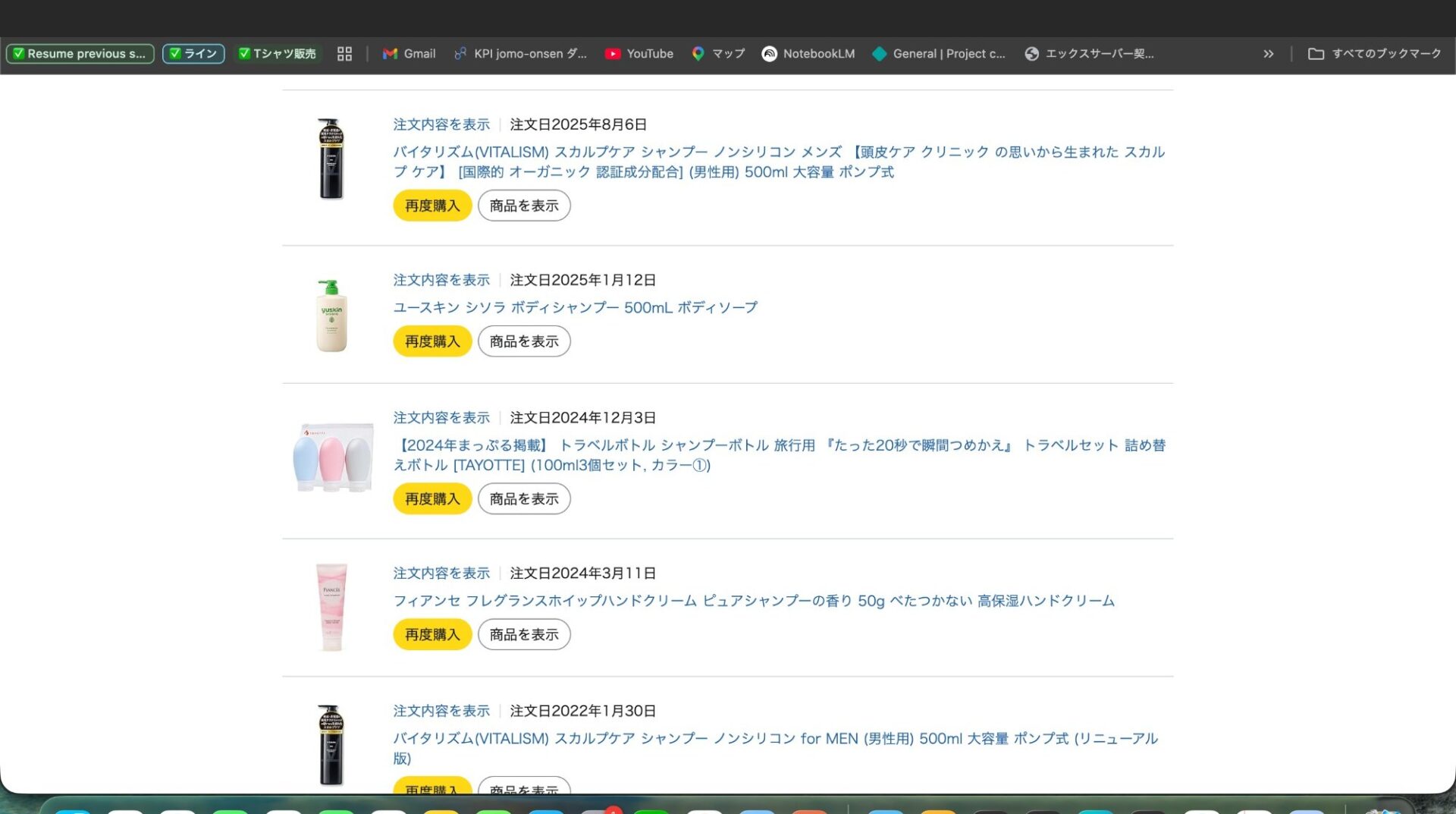Viewport: 1456px width, 814px height.
Task: Expand the hidden bookmarks overflow chevron
Action: click(x=1268, y=54)
